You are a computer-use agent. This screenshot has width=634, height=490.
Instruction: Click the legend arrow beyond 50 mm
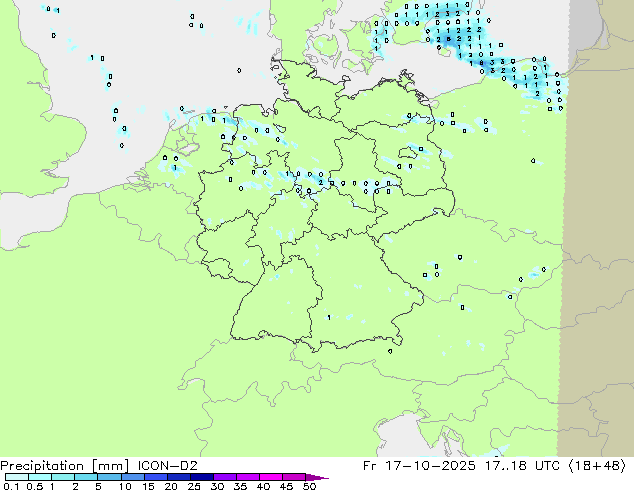coord(317,477)
